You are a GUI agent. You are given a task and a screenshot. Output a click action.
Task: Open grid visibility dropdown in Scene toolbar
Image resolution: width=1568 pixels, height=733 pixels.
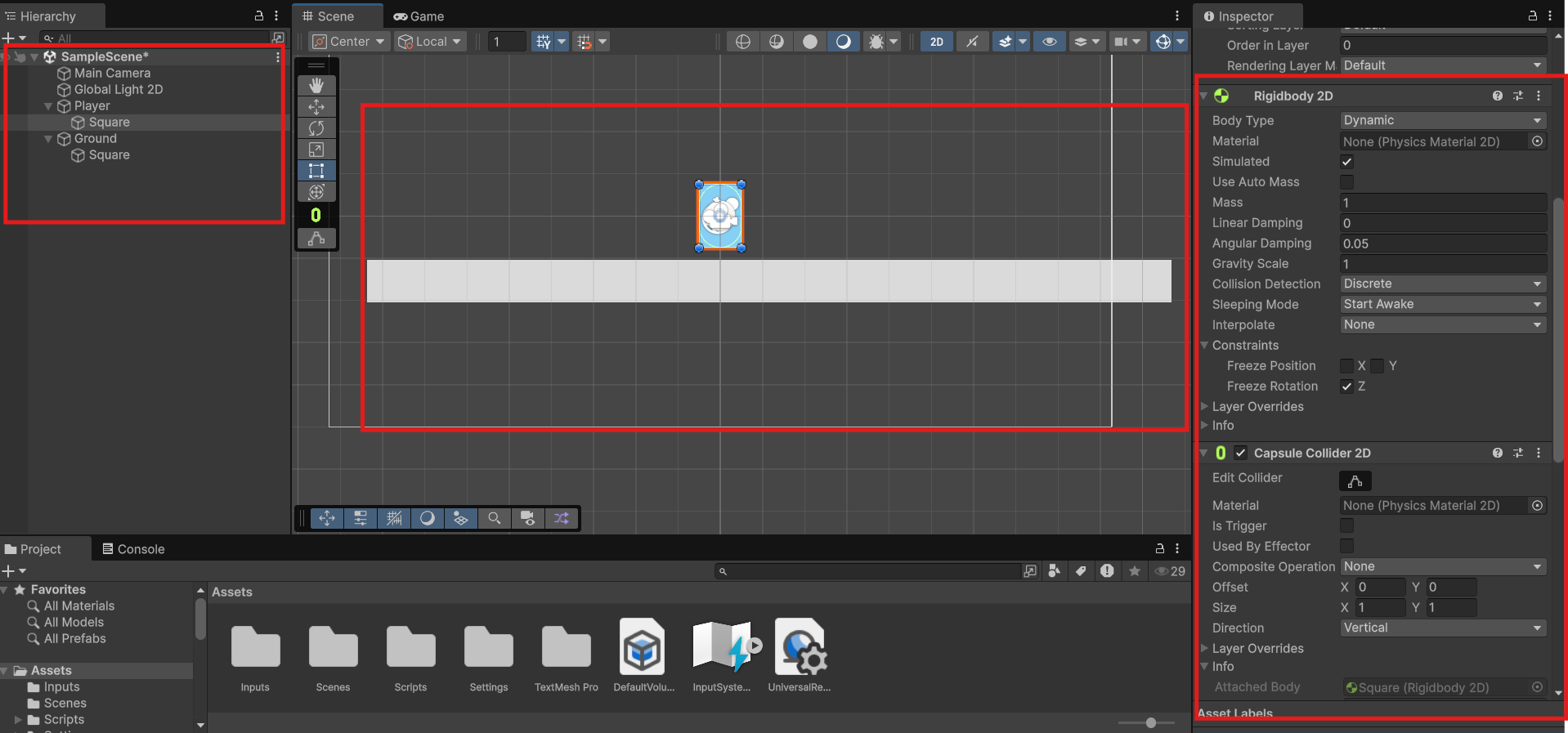[x=562, y=42]
